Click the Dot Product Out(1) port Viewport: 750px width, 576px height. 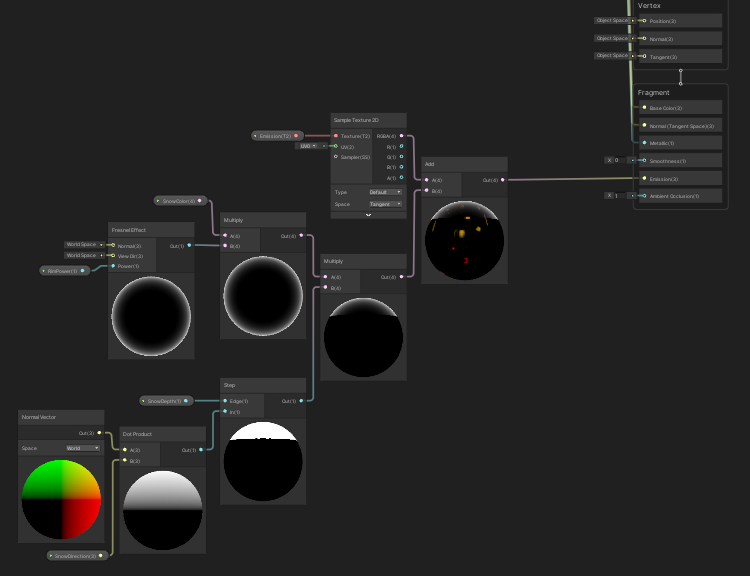(x=201, y=450)
